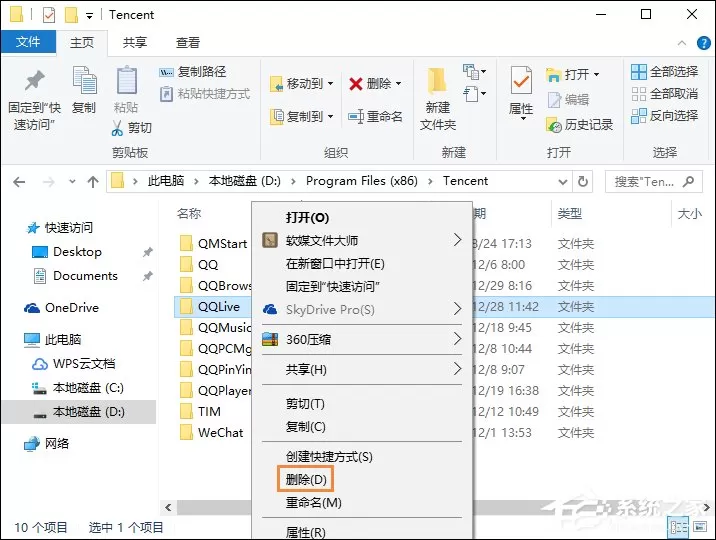The image size is (716, 540).
Task: Click Rename (重命名) in ribbon
Action: [375, 116]
